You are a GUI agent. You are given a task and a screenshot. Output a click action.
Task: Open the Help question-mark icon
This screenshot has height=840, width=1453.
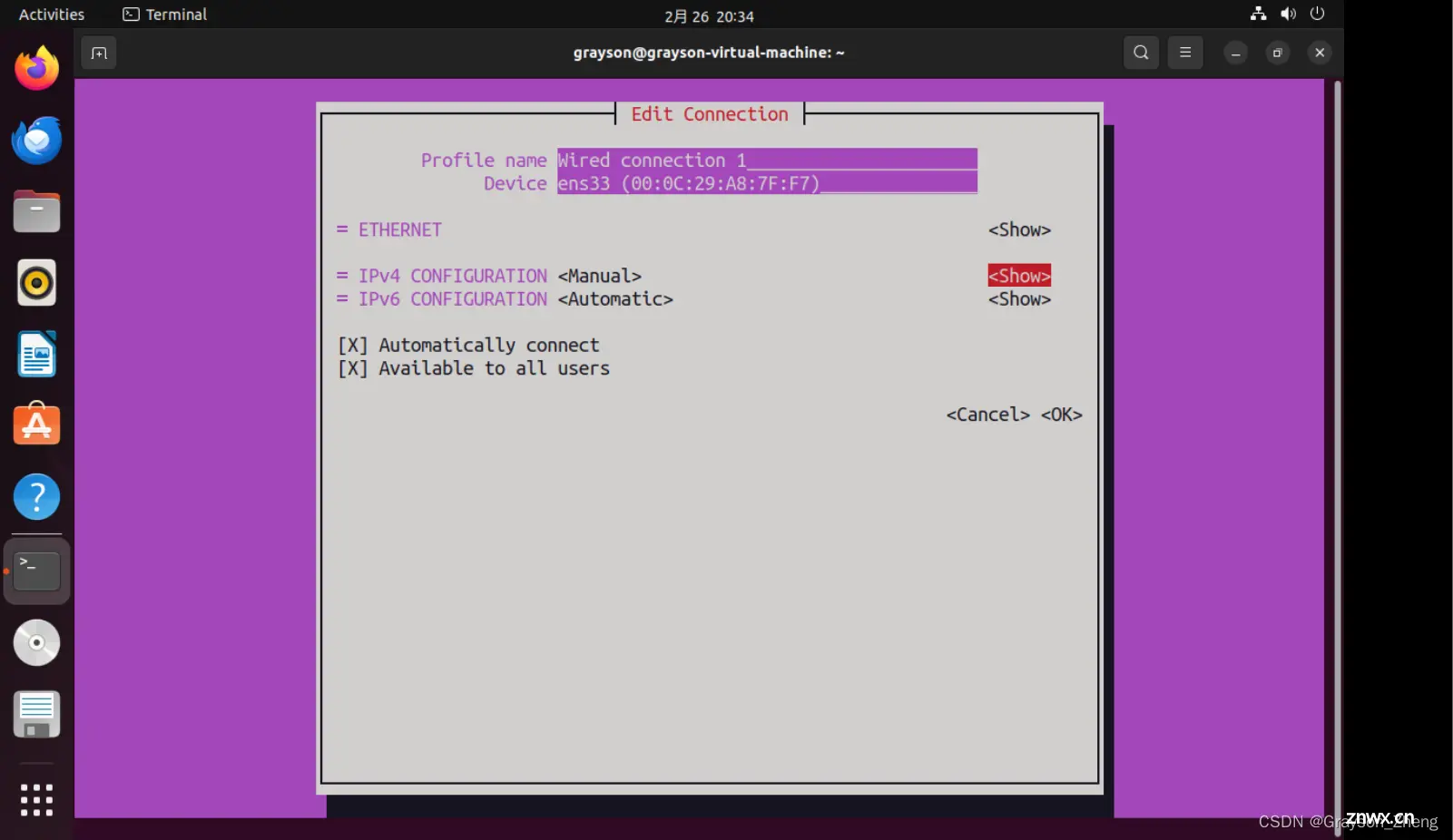[36, 497]
